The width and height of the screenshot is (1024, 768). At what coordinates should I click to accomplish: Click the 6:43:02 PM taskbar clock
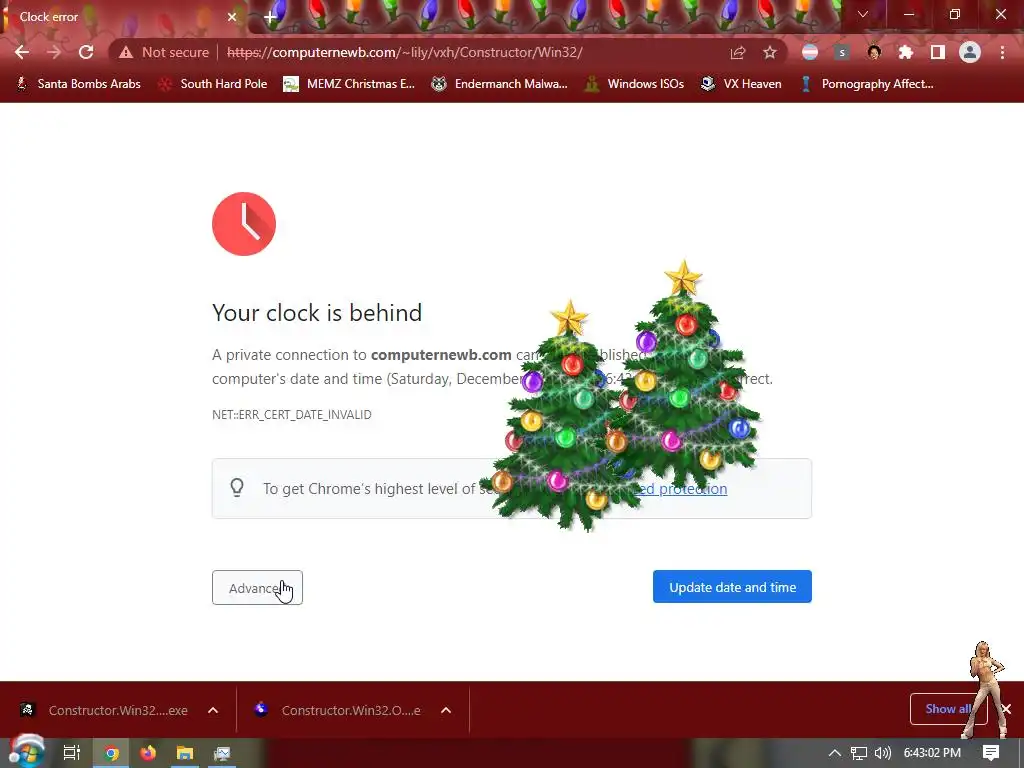pyautogui.click(x=932, y=753)
